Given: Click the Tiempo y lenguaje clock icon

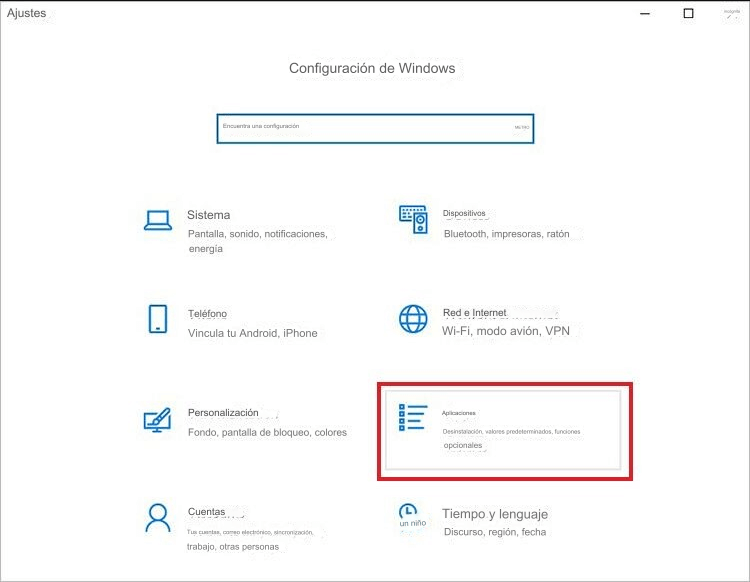Looking at the screenshot, I should [408, 511].
